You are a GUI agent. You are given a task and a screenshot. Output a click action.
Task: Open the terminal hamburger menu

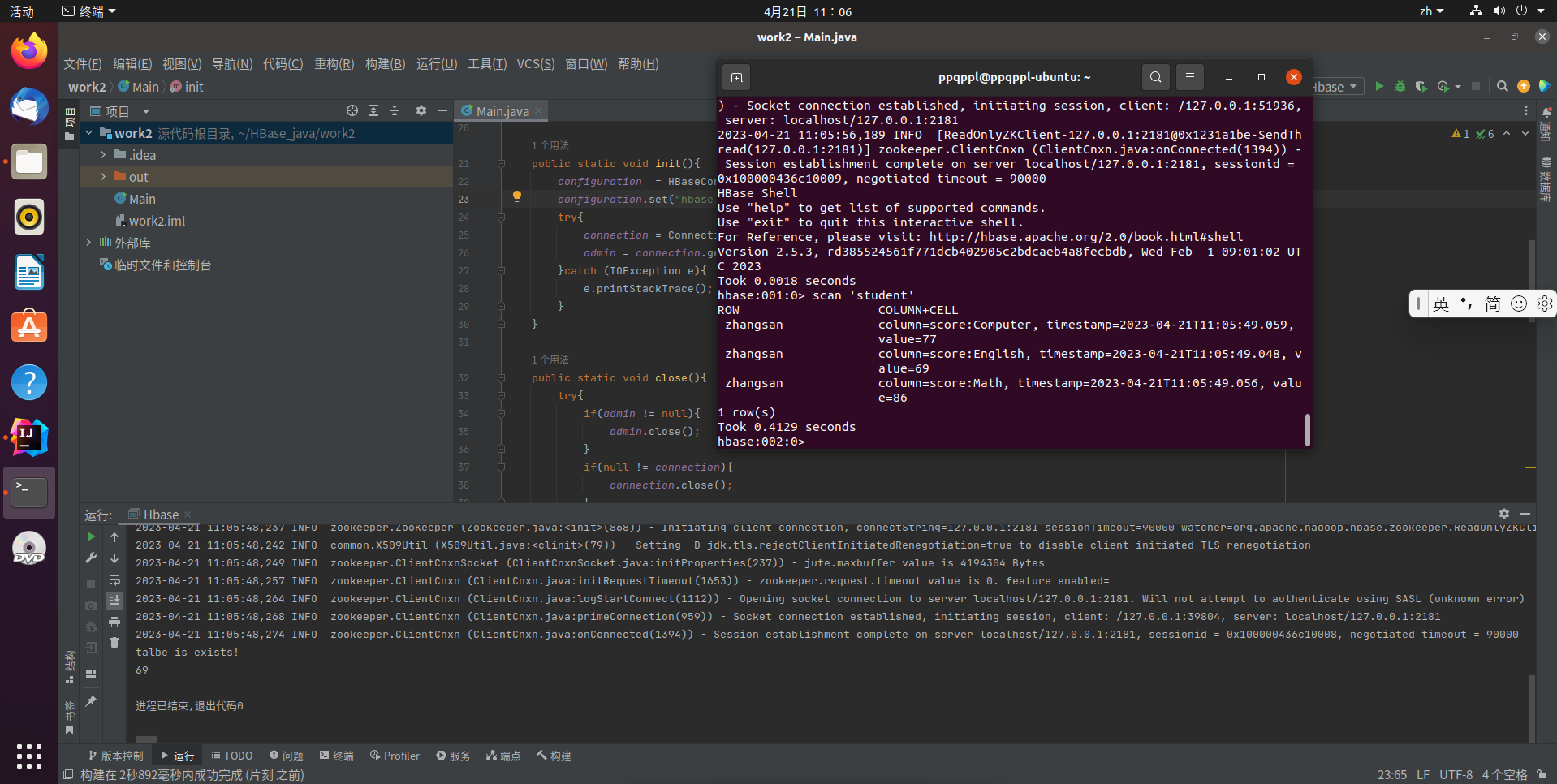pos(1190,77)
